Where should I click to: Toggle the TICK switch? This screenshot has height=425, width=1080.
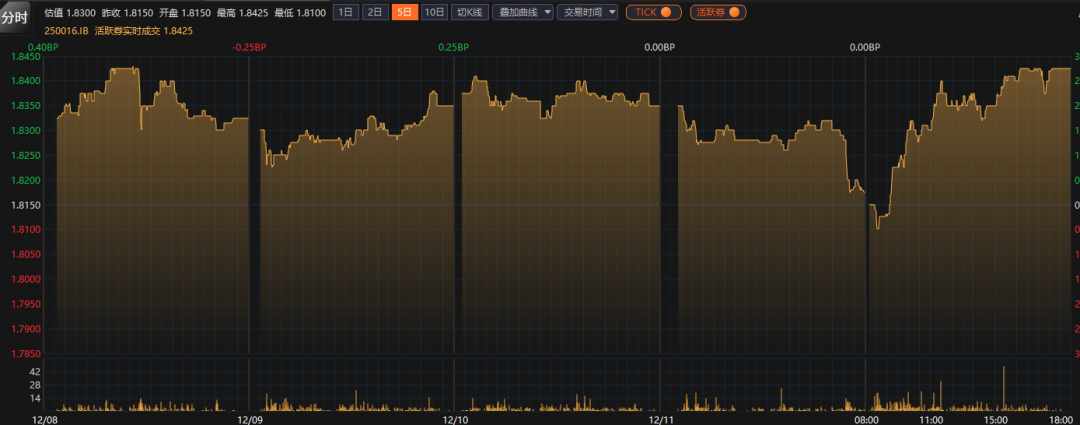[x=654, y=12]
